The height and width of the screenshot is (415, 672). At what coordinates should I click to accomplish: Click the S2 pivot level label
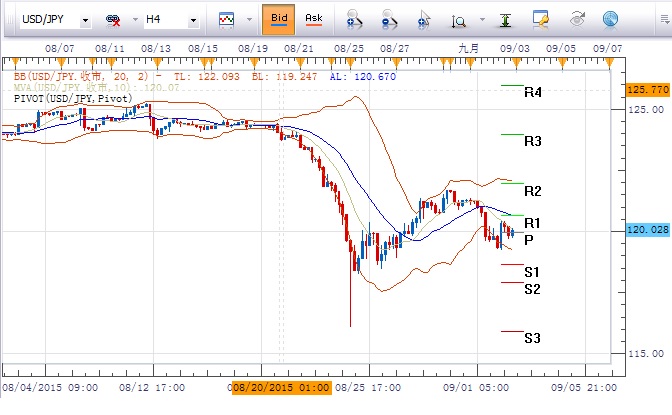pyautogui.click(x=532, y=289)
